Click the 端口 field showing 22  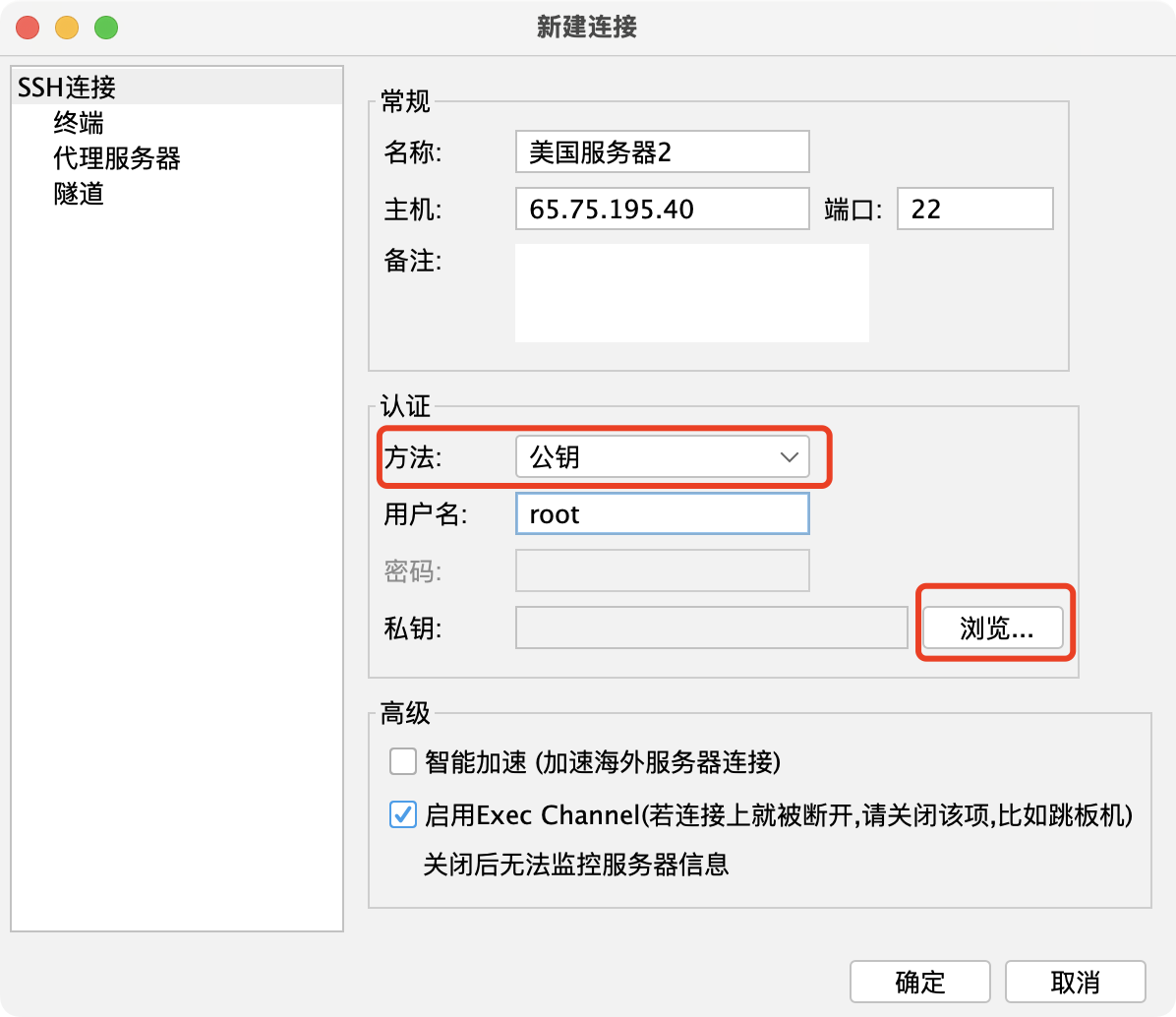pyautogui.click(x=975, y=209)
